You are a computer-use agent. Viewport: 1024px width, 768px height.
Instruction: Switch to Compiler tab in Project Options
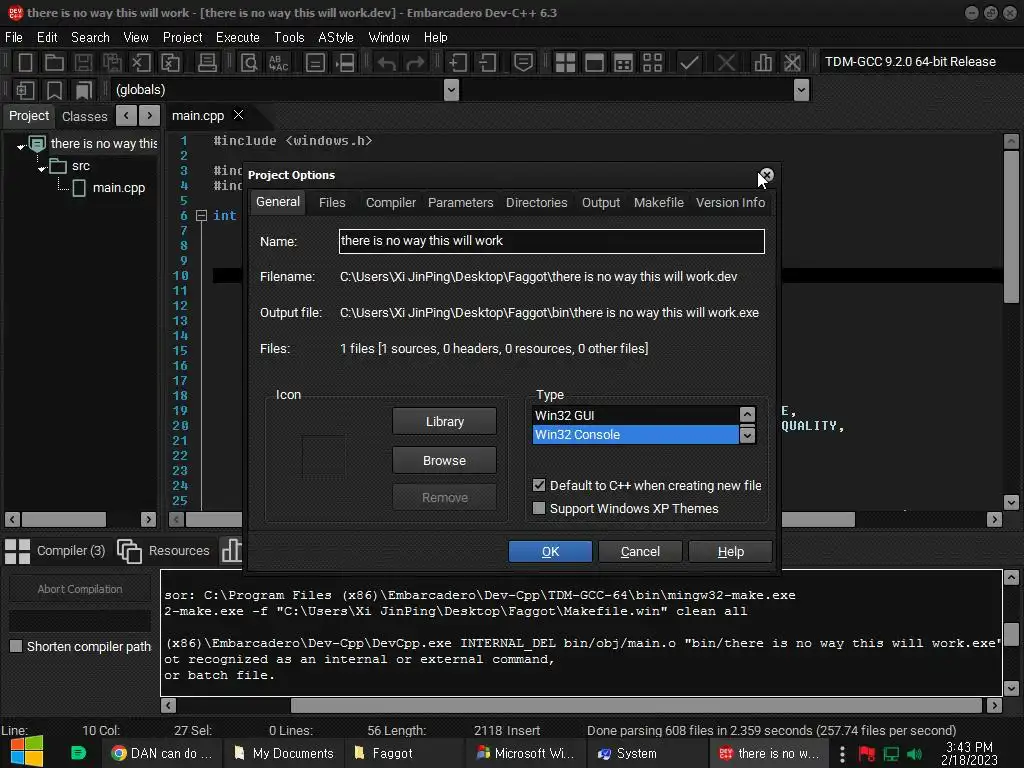pos(391,202)
